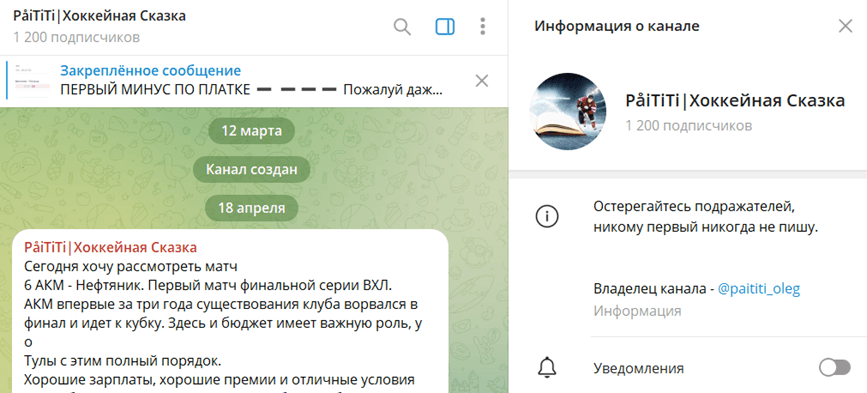The image size is (867, 393).
Task: Open the three-dot more options menu
Action: click(483, 27)
